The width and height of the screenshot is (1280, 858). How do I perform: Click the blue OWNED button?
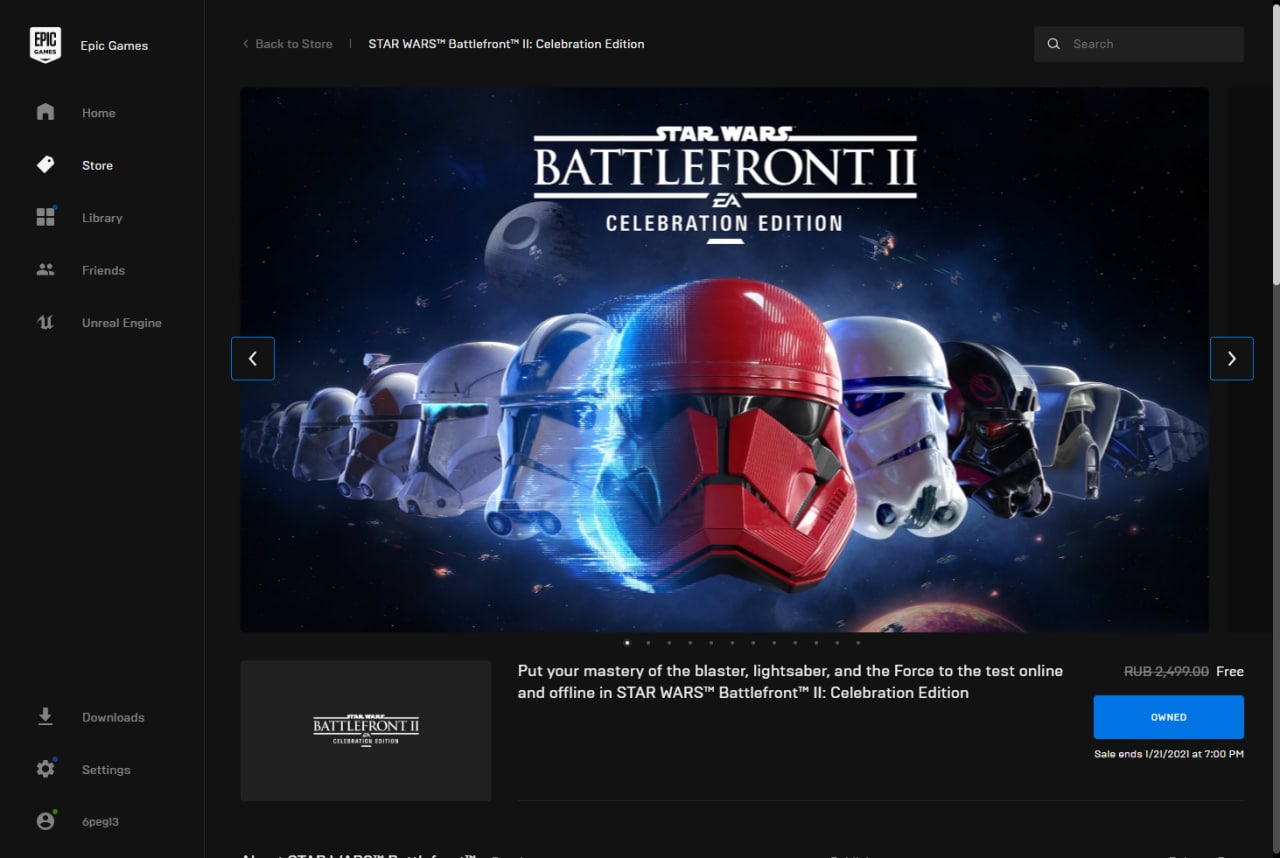click(x=1168, y=717)
